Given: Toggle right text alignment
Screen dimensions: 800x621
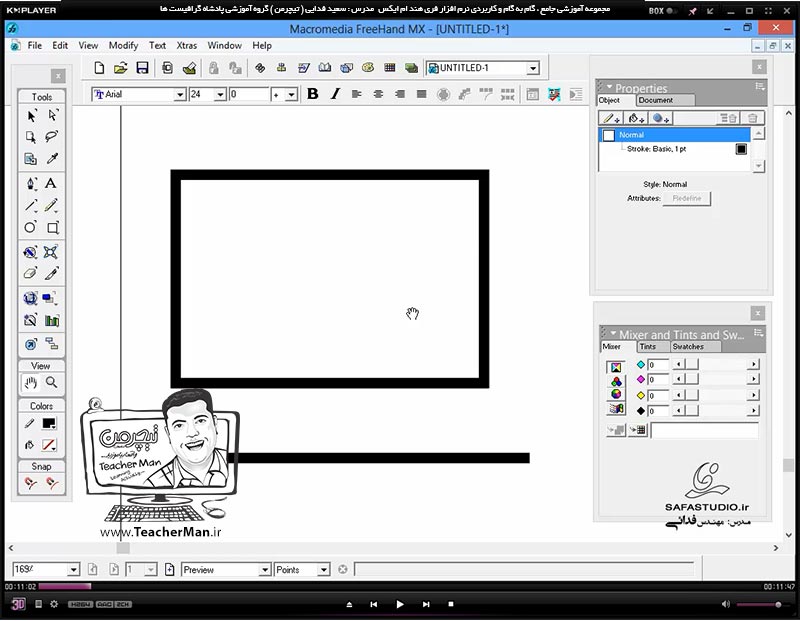Looking at the screenshot, I should [x=400, y=94].
